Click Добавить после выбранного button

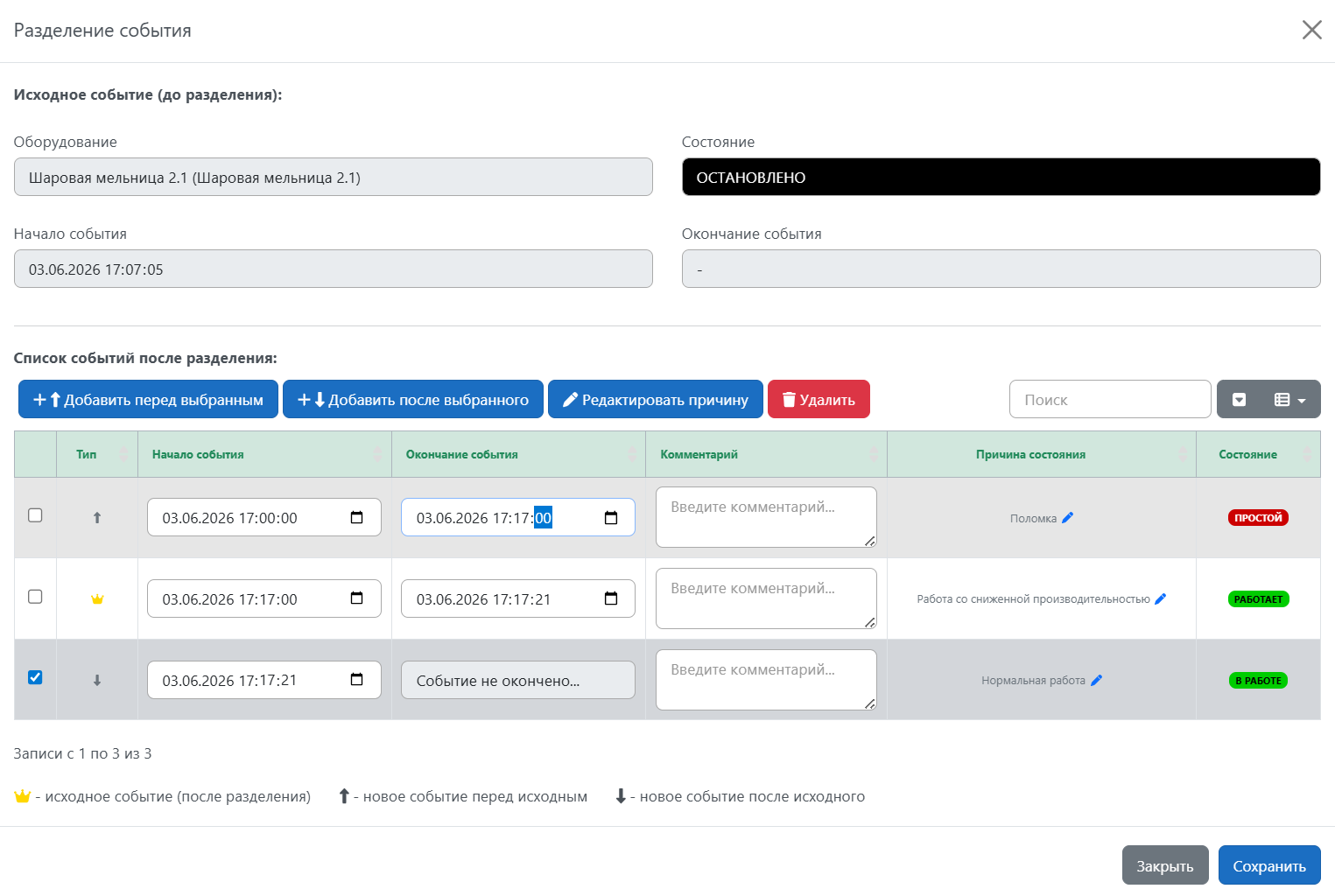coord(413,400)
